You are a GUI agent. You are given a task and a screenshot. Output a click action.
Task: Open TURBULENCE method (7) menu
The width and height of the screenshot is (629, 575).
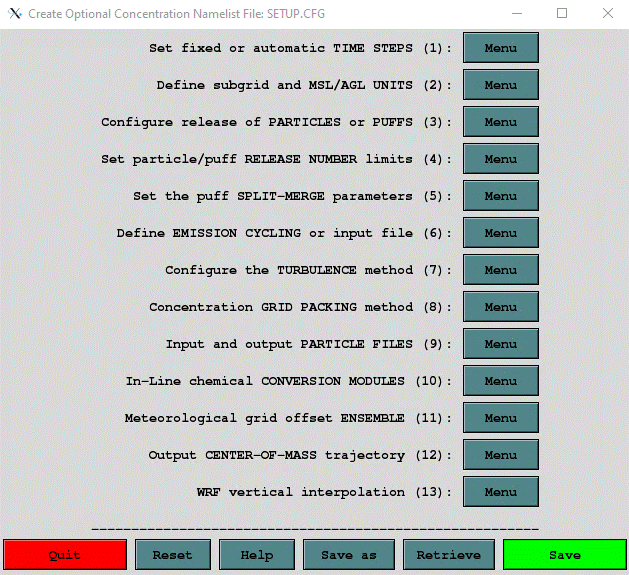(x=500, y=270)
